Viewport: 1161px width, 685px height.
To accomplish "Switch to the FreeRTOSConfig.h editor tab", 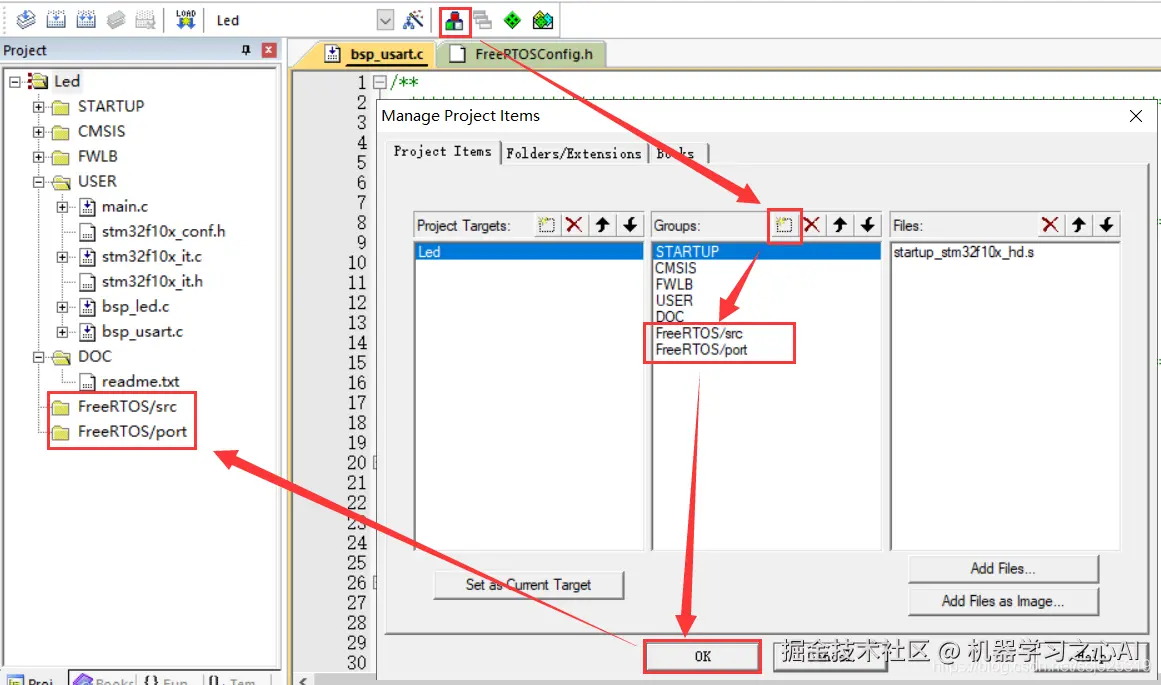I will (x=522, y=54).
